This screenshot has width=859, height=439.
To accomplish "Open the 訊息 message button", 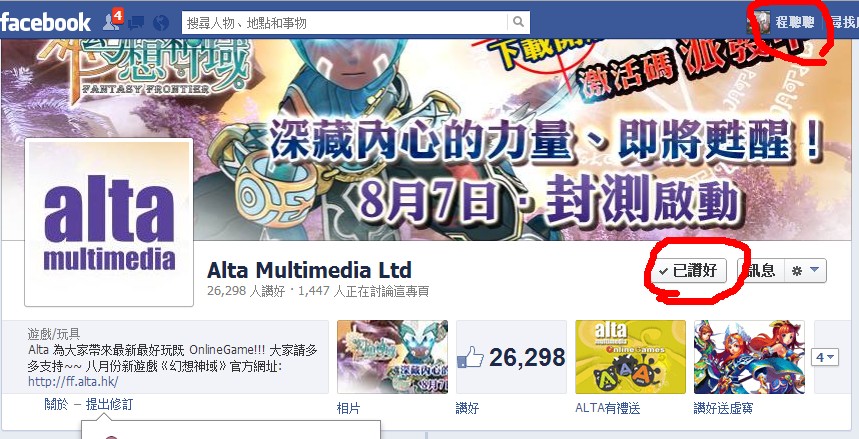I will coord(762,271).
